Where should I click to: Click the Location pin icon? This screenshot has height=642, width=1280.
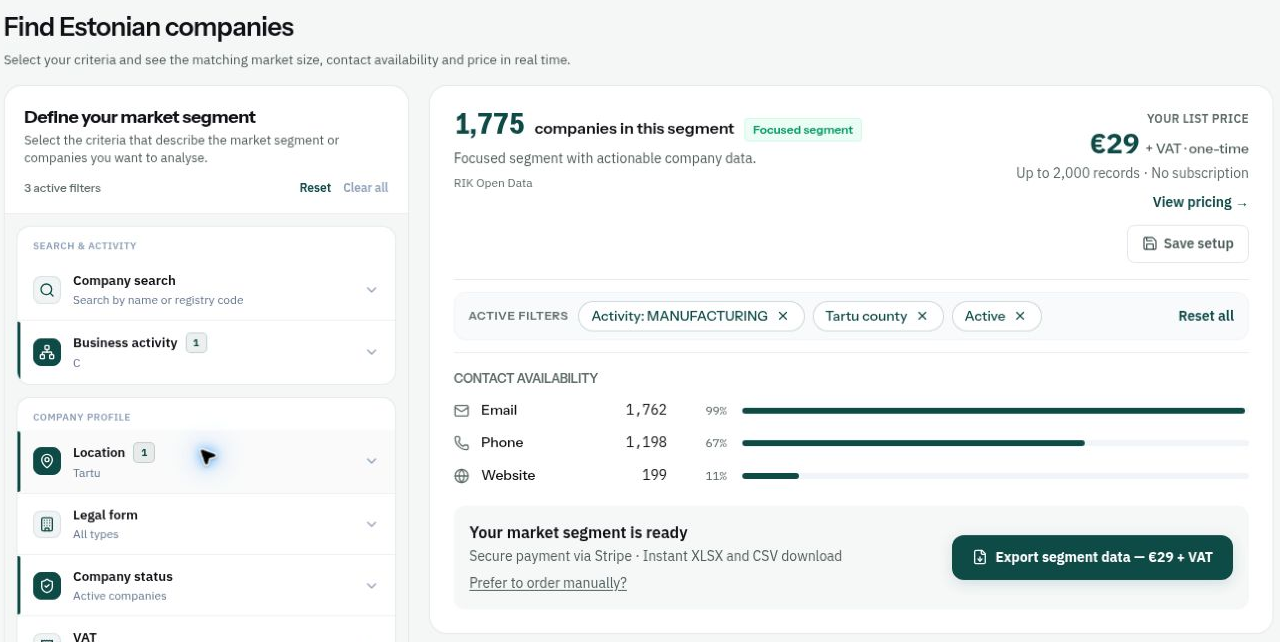pyautogui.click(x=47, y=461)
